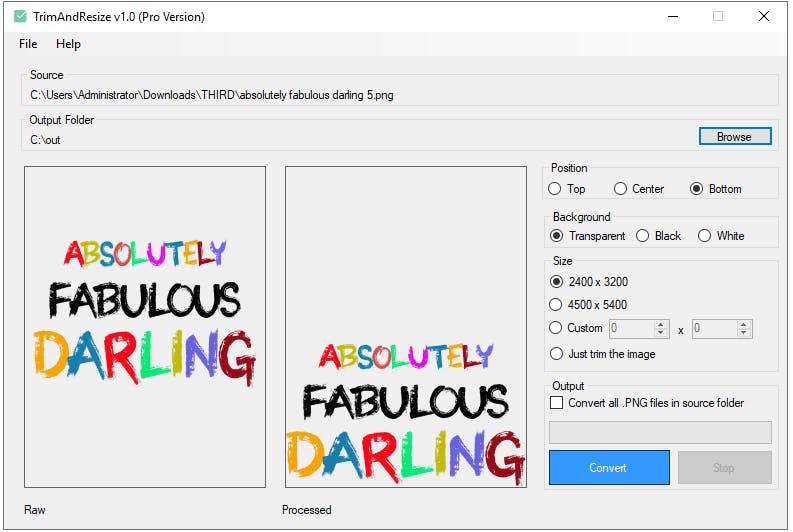Select the 4500 x 5400 size
This screenshot has width=793, height=532.
(x=588, y=304)
